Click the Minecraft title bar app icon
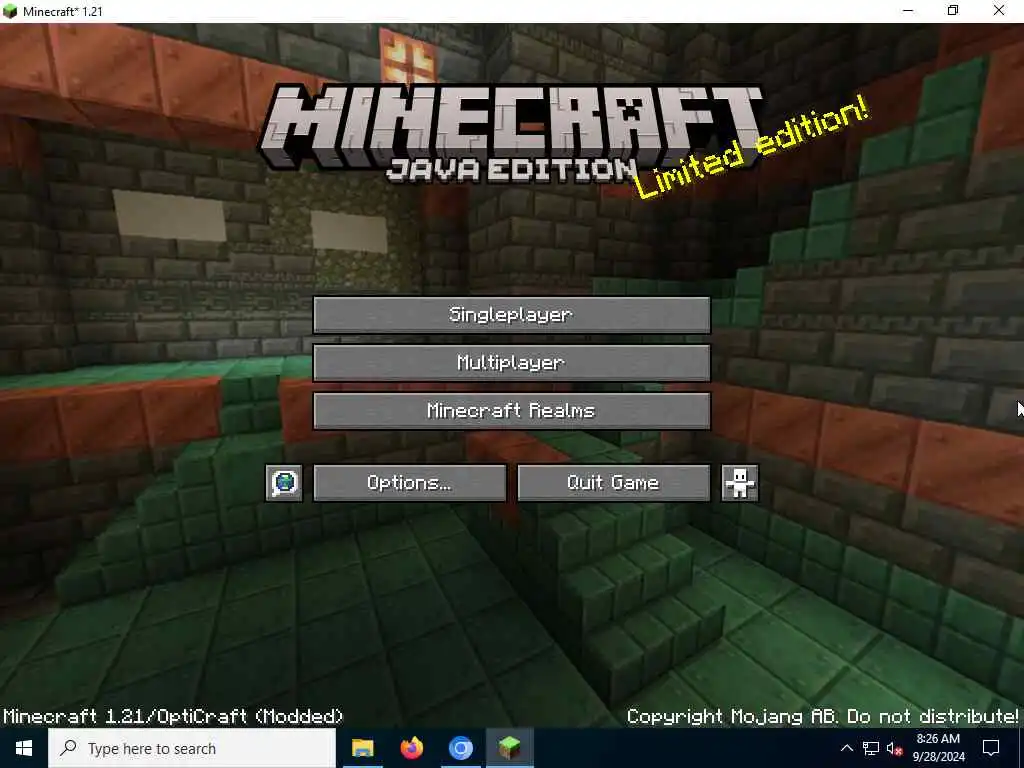Screen dimensions: 1024x768 10,11
